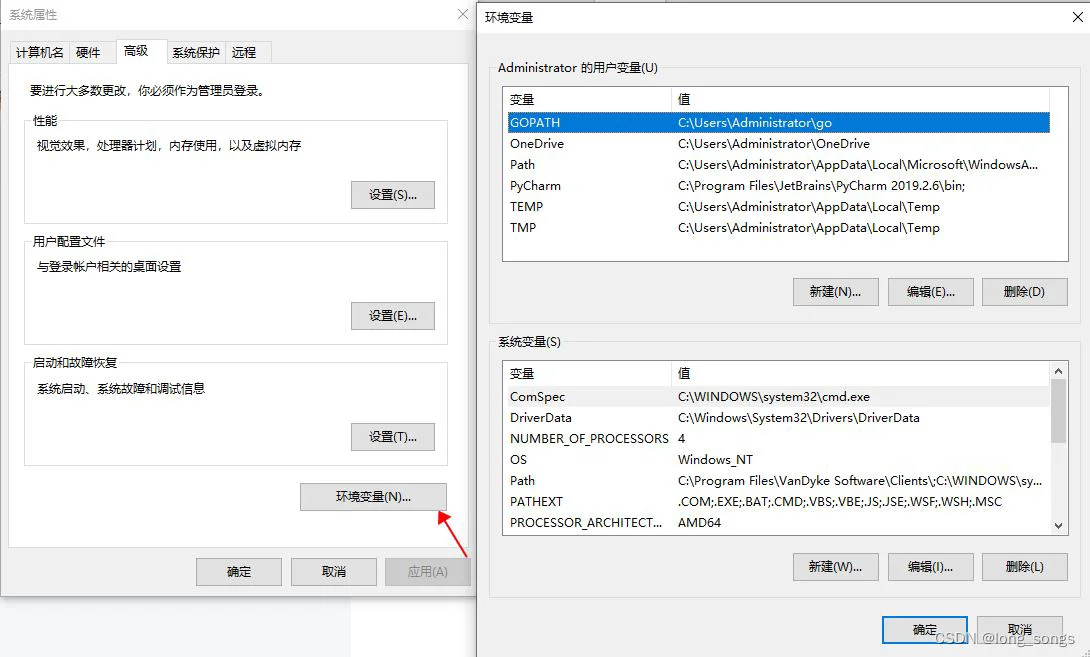Click the Windows_NT value cell
Viewport: 1090px width, 657px height.
[715, 460]
